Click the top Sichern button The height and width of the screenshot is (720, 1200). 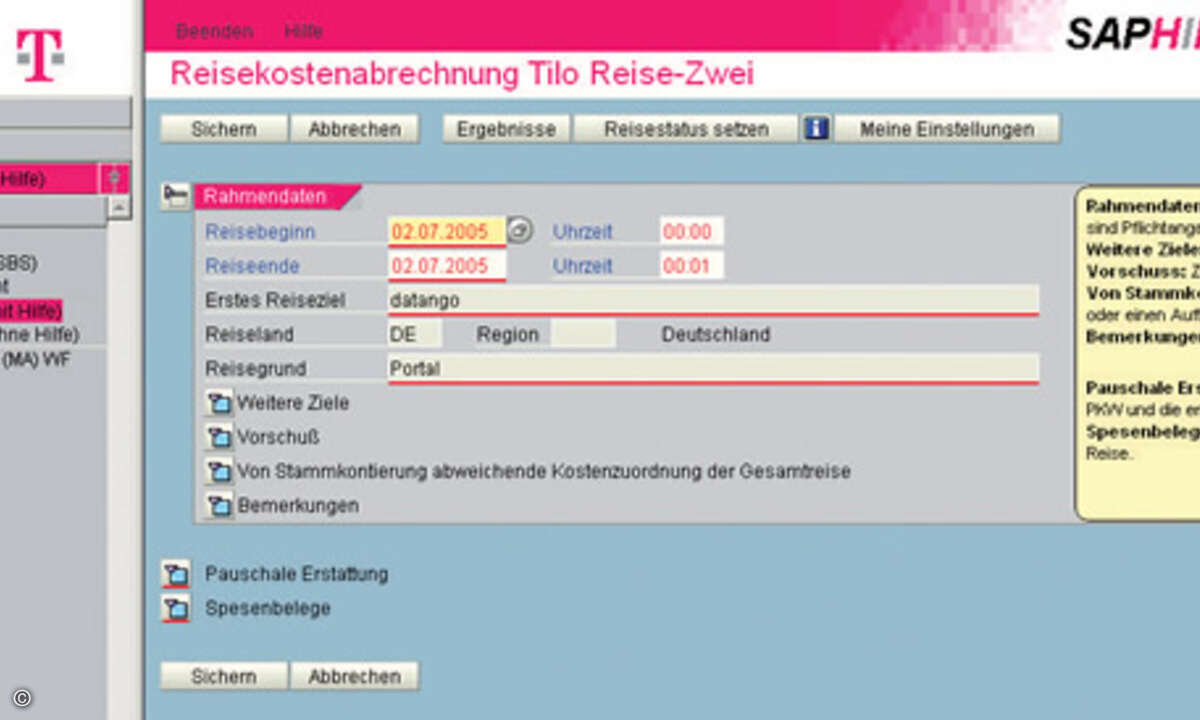click(224, 129)
